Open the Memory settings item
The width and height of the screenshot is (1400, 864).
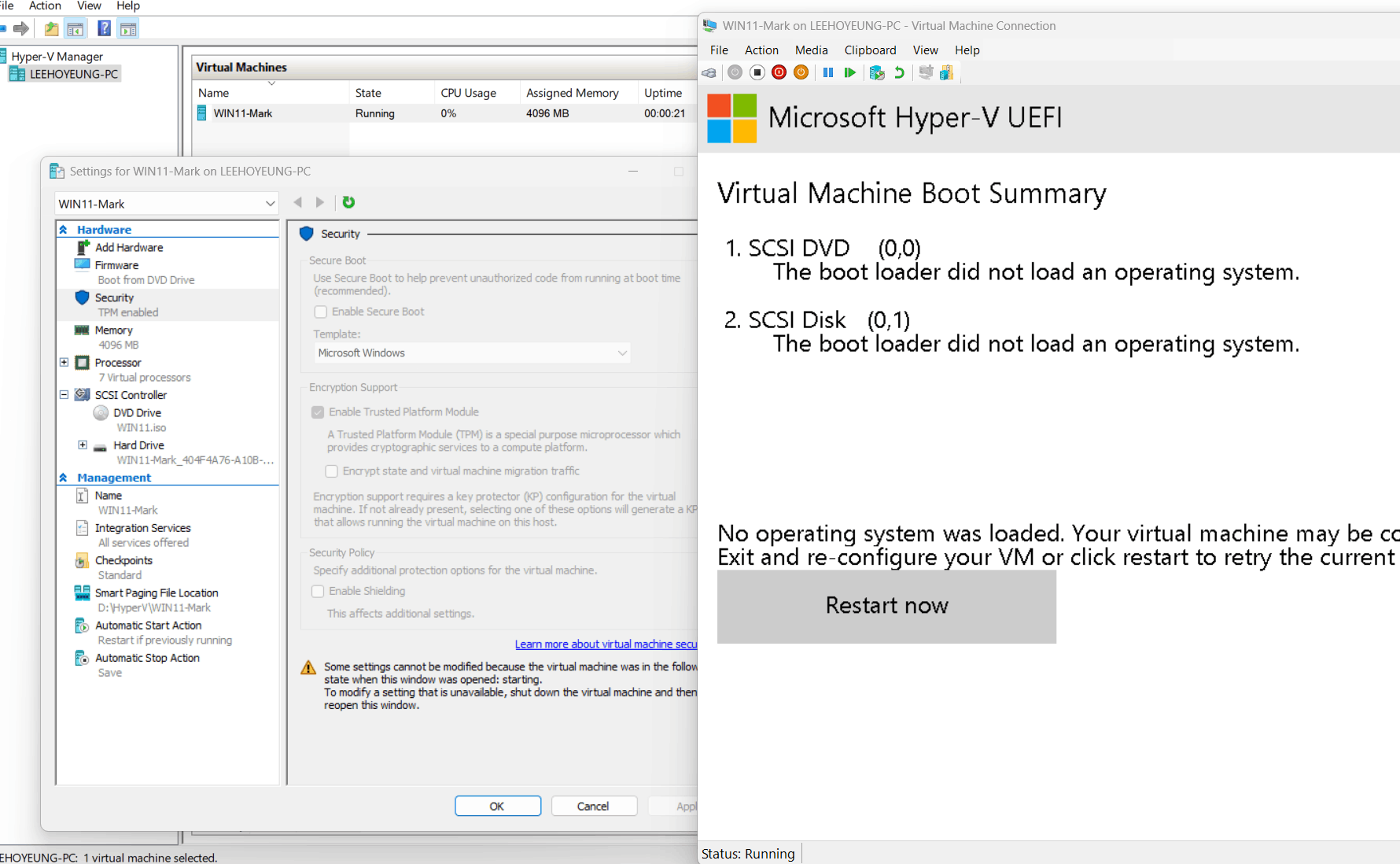tap(113, 330)
